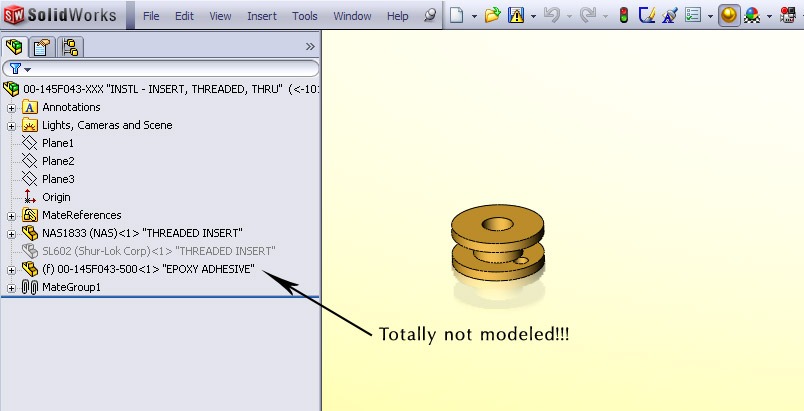Screen dimensions: 804x411
Task: Expand the Lights, Cameras and Scene node
Action: [11, 126]
